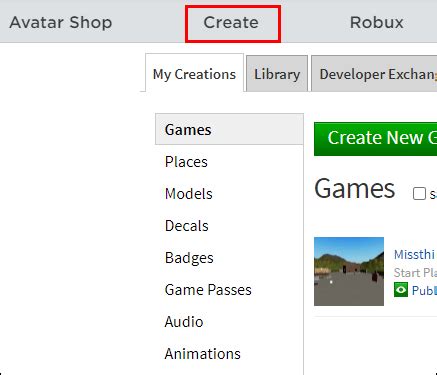Open the Decals category
This screenshot has width=437, height=375.
coord(187,226)
